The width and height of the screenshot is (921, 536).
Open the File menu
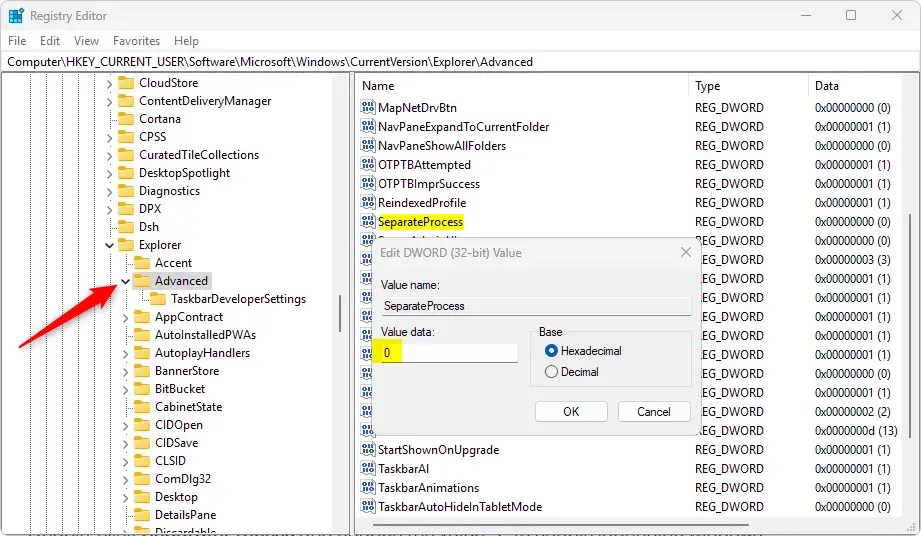[17, 41]
